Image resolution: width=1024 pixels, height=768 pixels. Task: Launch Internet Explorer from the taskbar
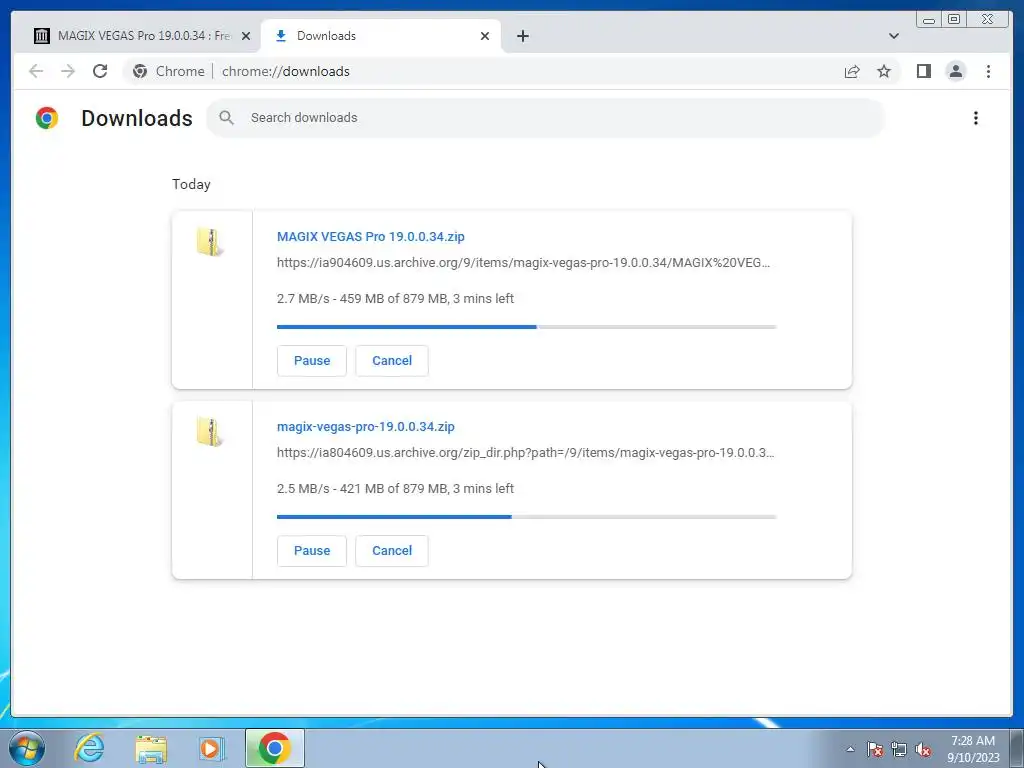pyautogui.click(x=89, y=748)
